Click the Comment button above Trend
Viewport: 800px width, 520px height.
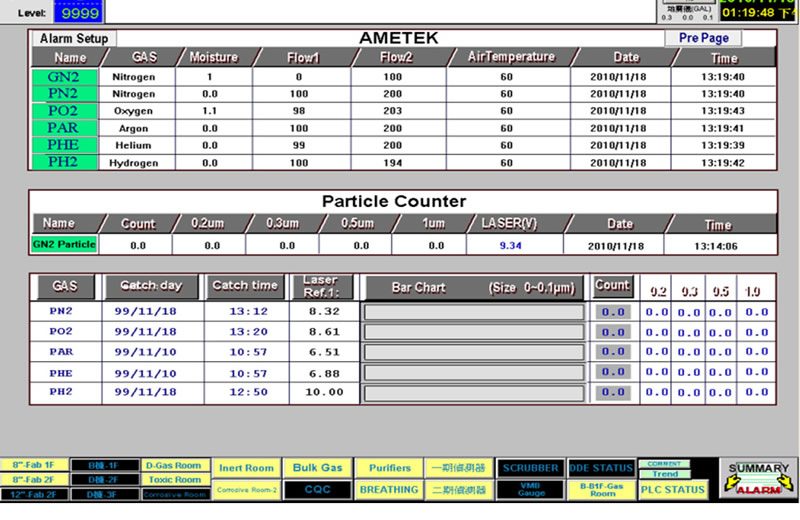(664, 463)
